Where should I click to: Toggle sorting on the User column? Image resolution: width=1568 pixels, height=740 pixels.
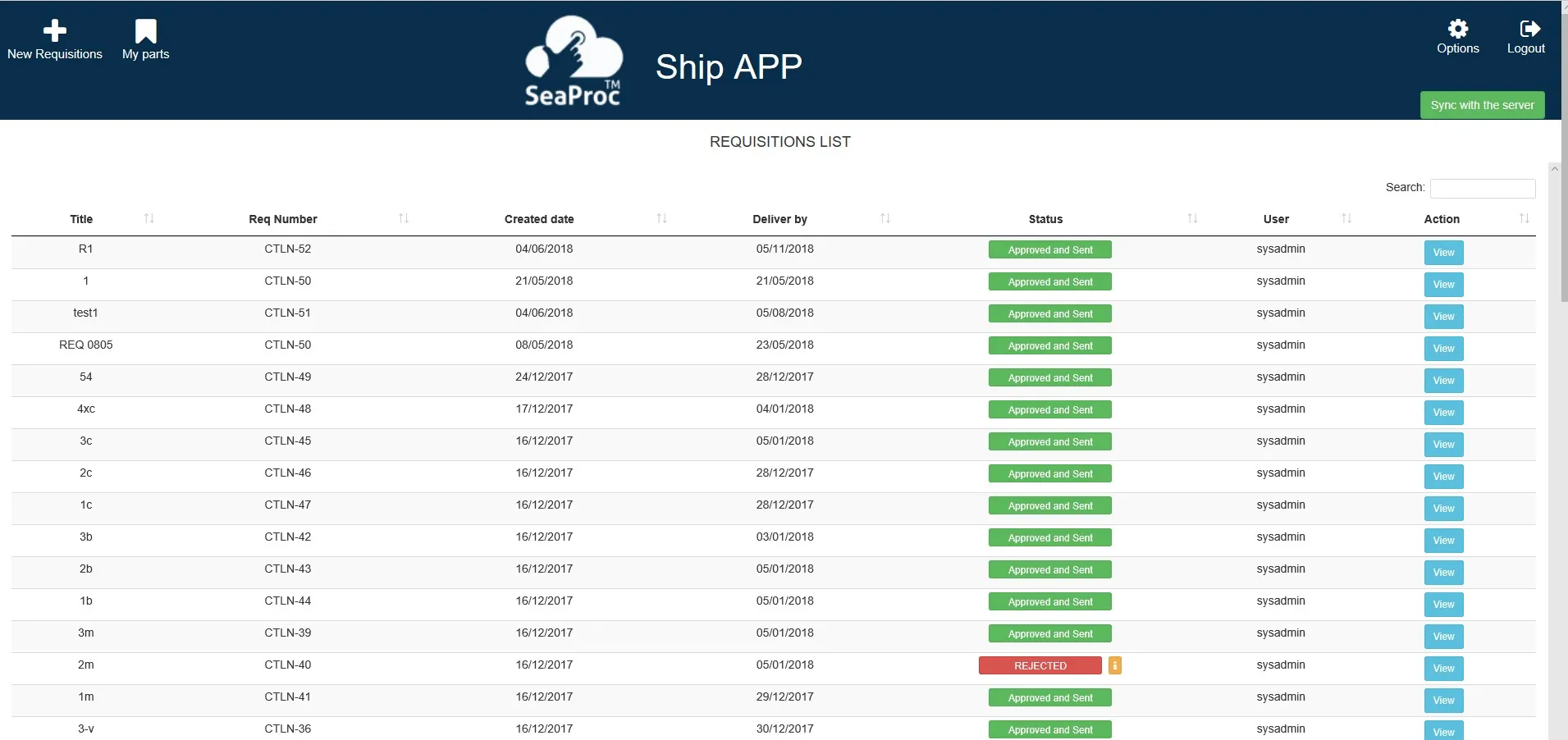tap(1346, 218)
